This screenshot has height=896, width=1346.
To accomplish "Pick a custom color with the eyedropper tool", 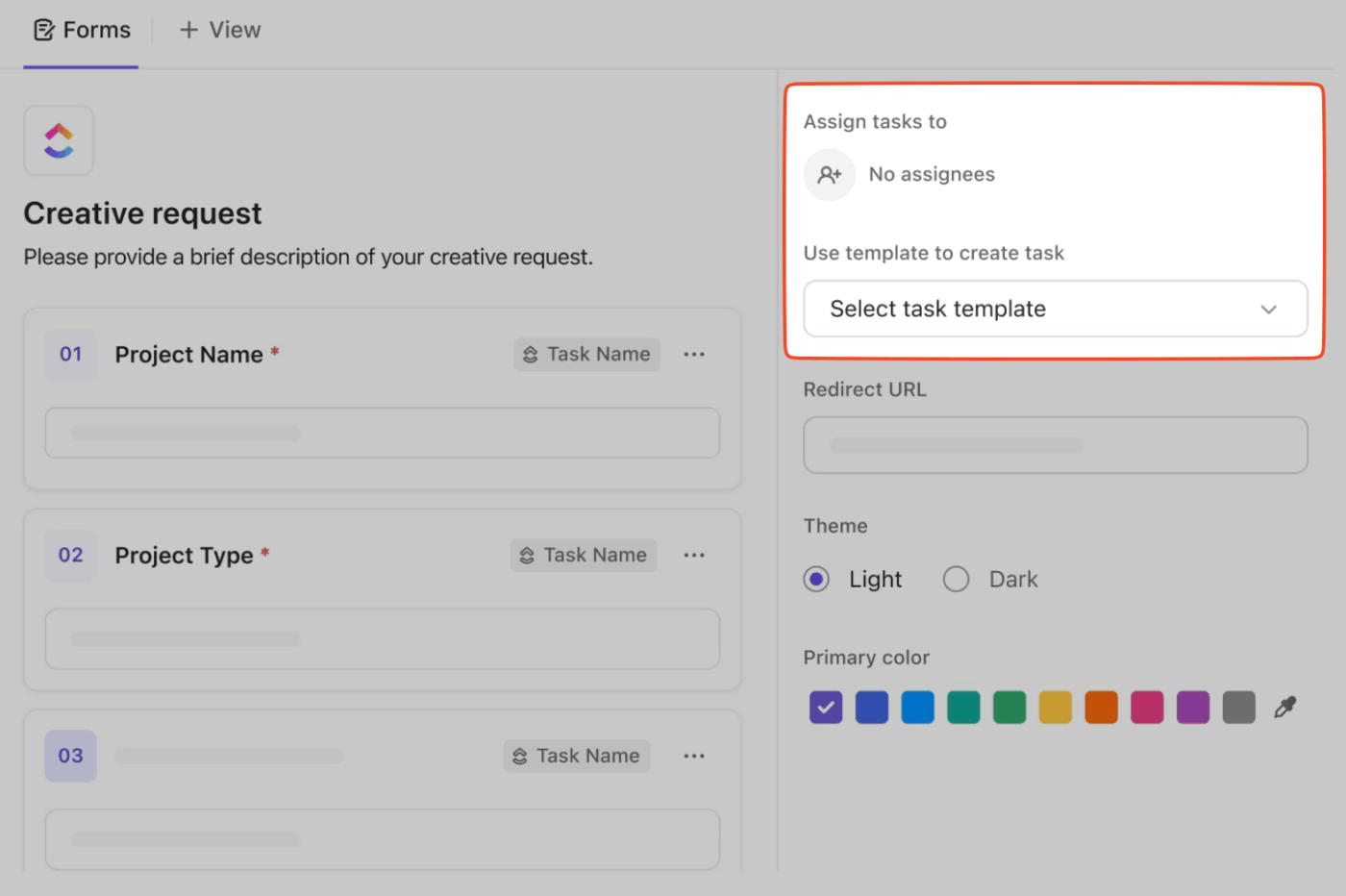I will click(x=1286, y=707).
